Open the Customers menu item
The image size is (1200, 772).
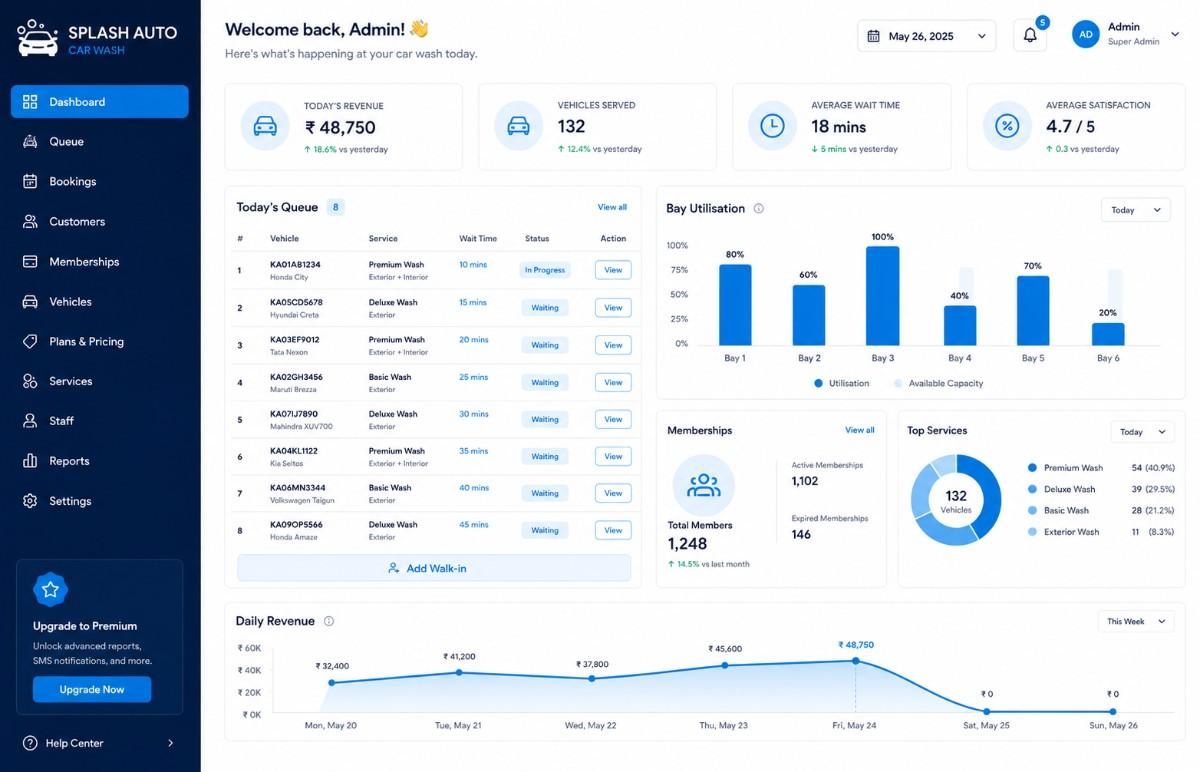click(x=100, y=222)
